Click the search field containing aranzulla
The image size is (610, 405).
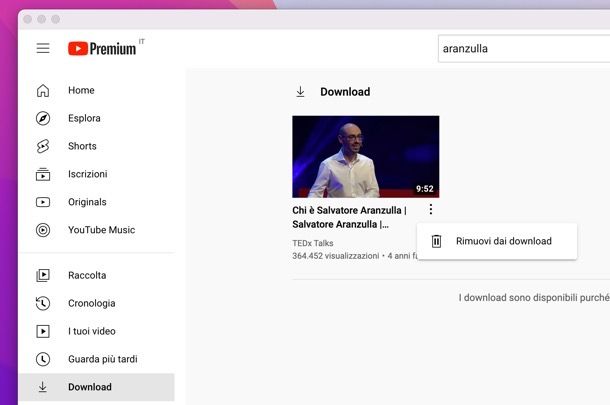click(524, 49)
